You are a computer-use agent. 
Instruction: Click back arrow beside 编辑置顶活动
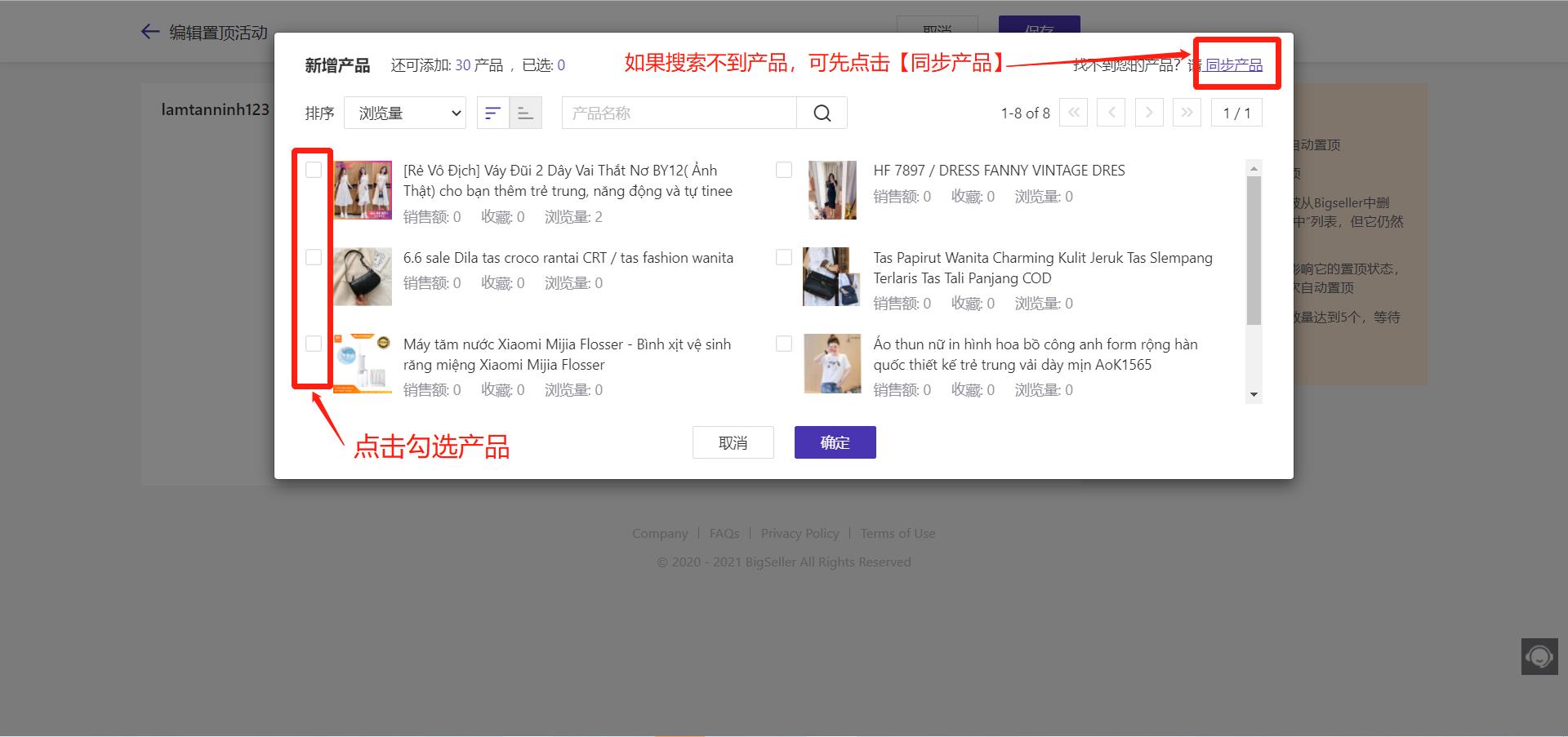(x=149, y=32)
